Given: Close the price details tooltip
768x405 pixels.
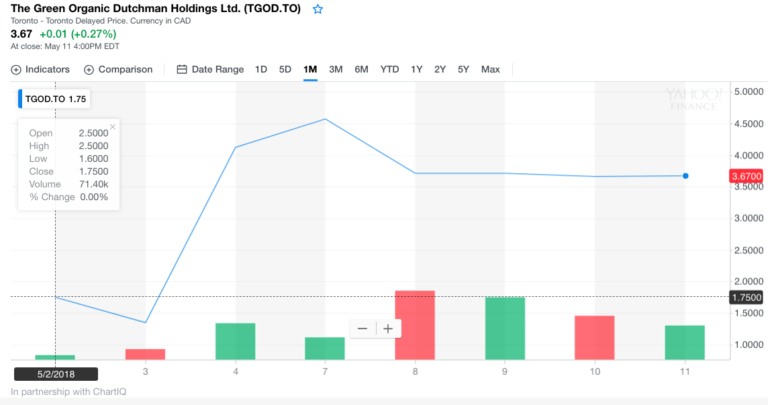Looking at the screenshot, I should 112,127.
